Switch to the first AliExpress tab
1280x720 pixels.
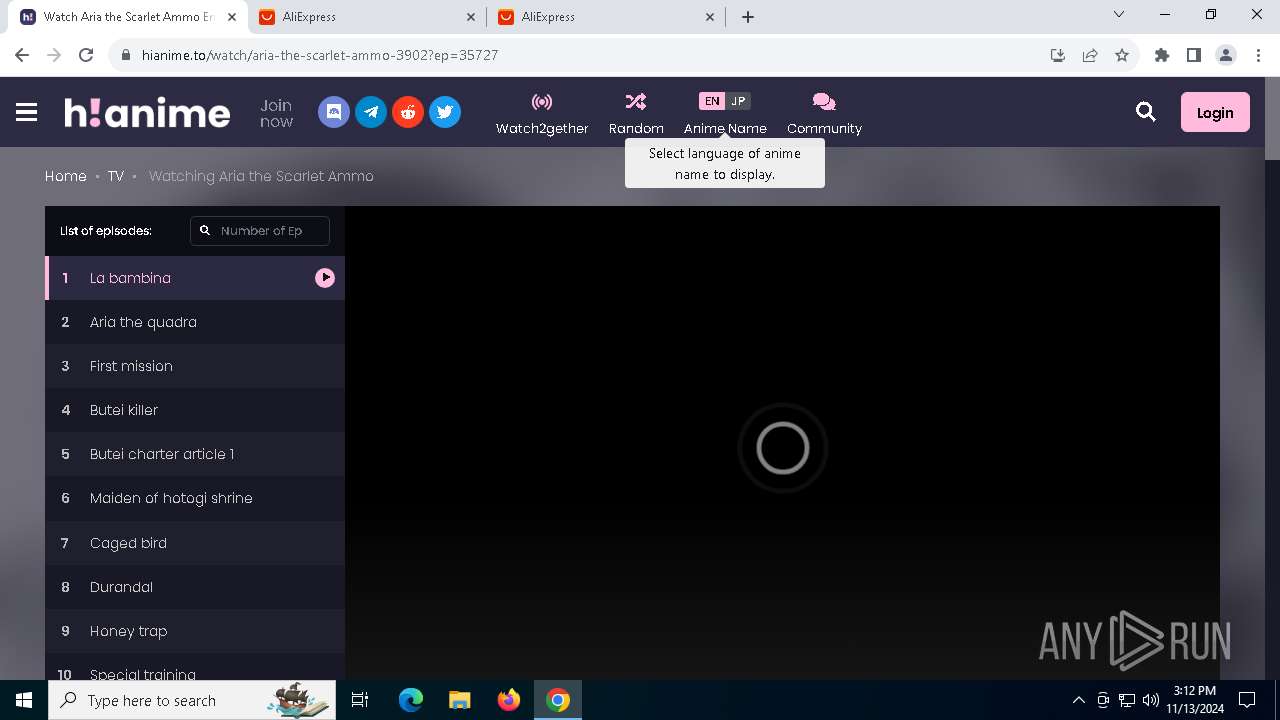coord(368,17)
